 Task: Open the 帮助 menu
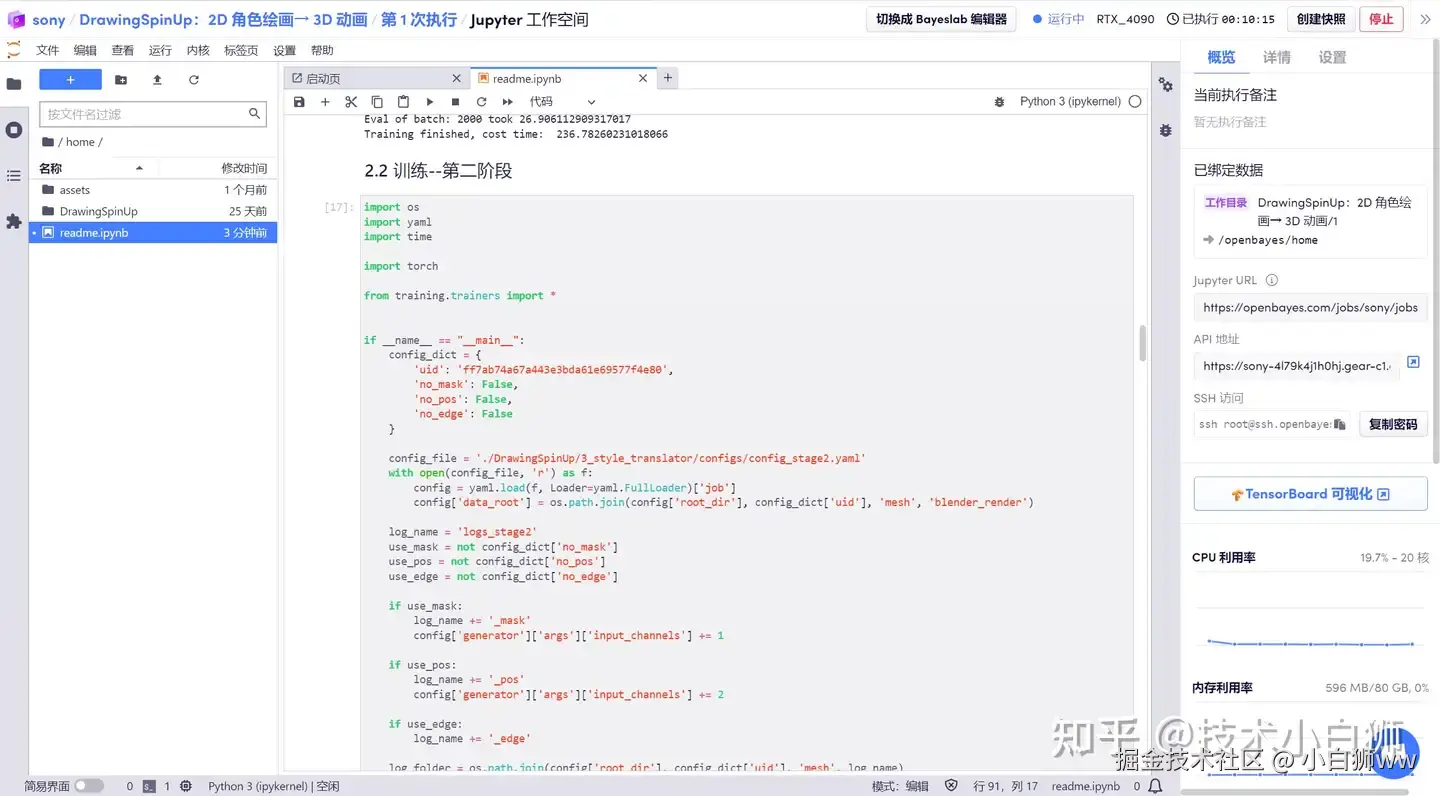322,50
